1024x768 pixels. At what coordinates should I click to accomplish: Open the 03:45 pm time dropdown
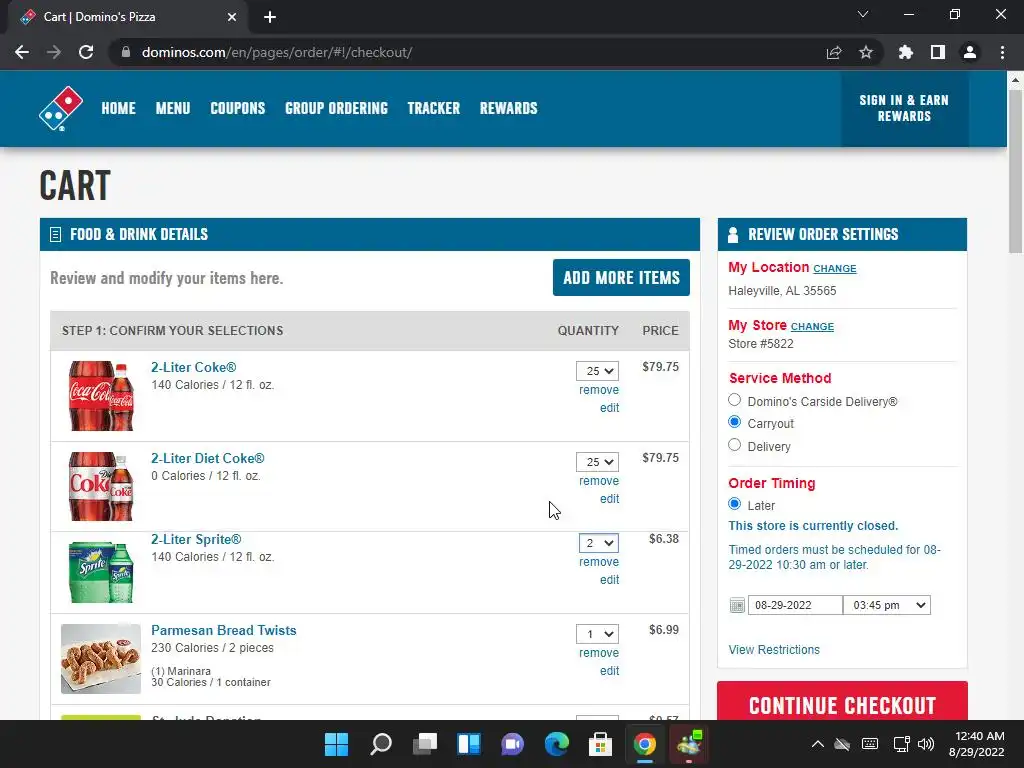[x=887, y=605]
